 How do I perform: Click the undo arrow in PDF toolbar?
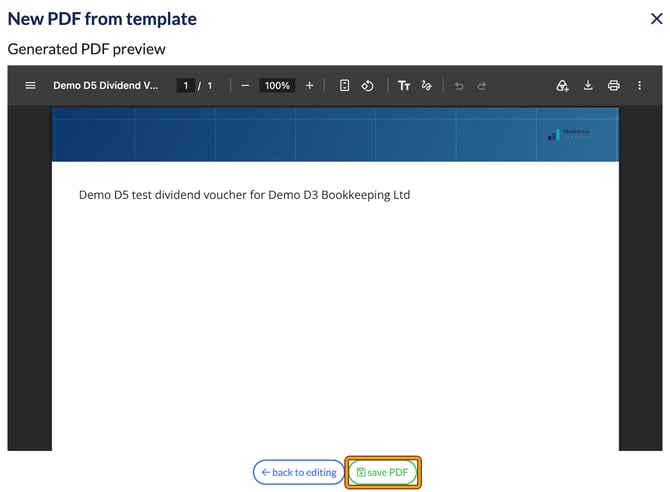click(x=459, y=86)
